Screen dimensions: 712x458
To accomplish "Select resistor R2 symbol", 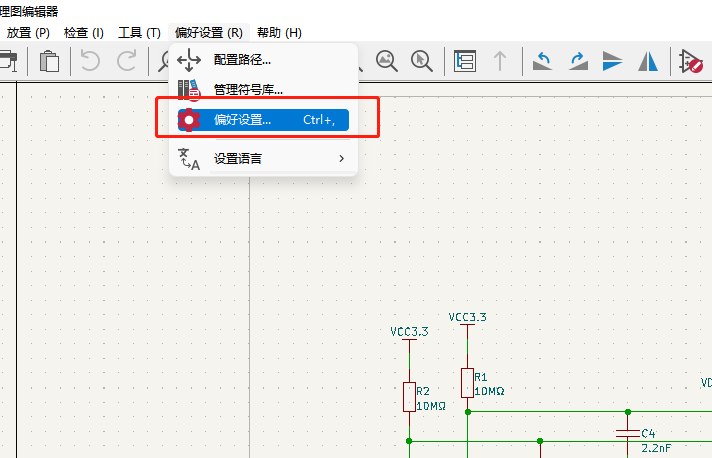I will pos(409,397).
